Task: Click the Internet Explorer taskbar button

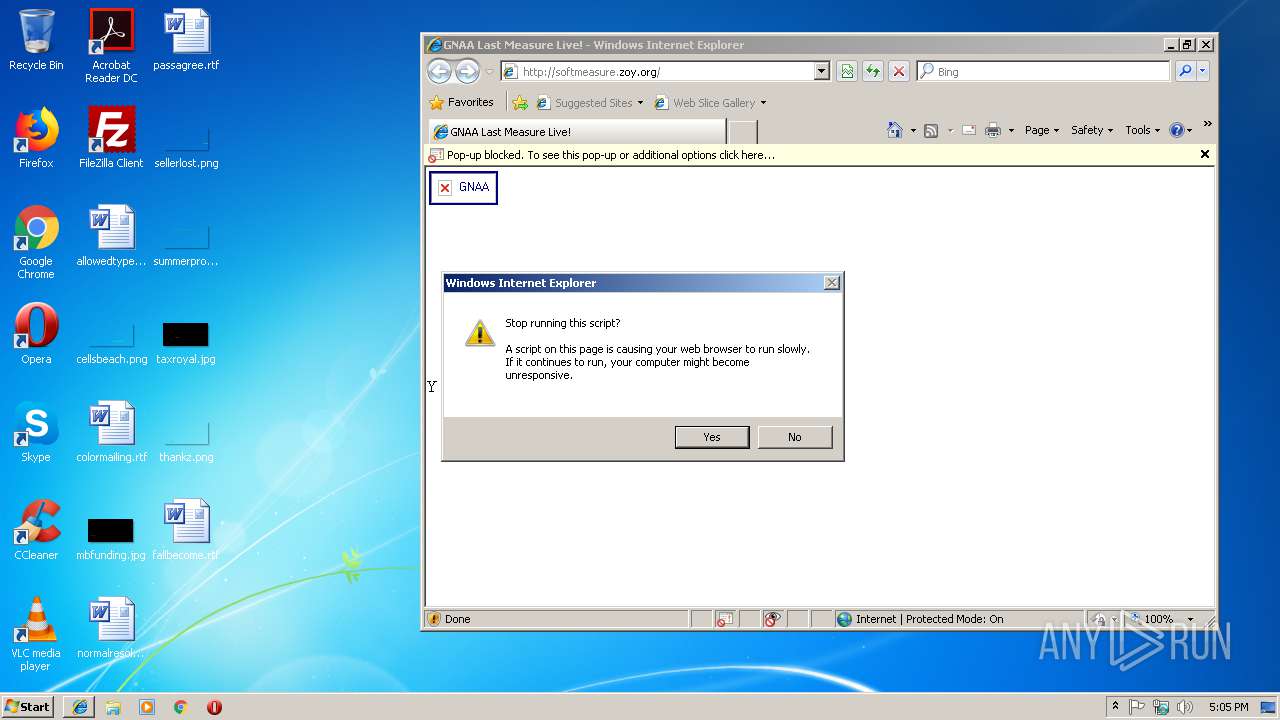Action: 79,707
